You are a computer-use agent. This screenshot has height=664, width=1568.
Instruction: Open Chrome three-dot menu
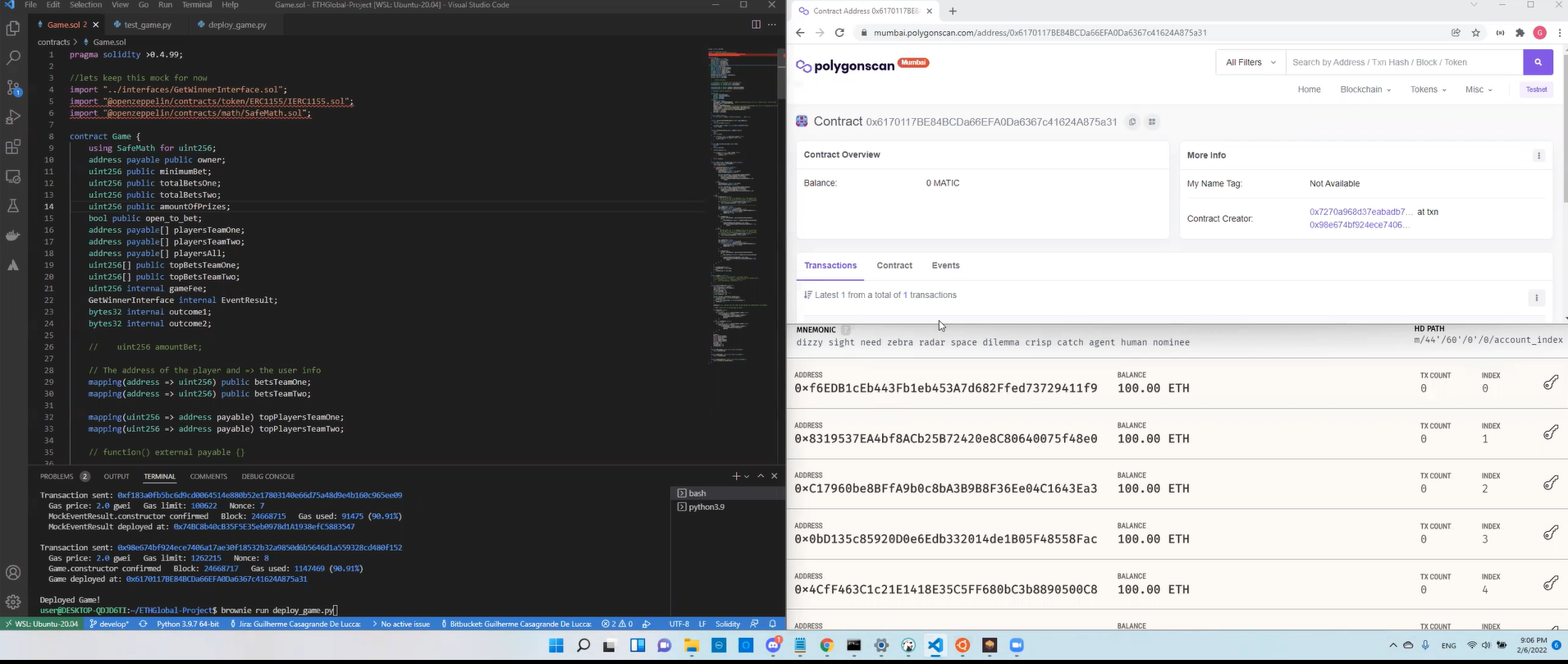point(1560,33)
